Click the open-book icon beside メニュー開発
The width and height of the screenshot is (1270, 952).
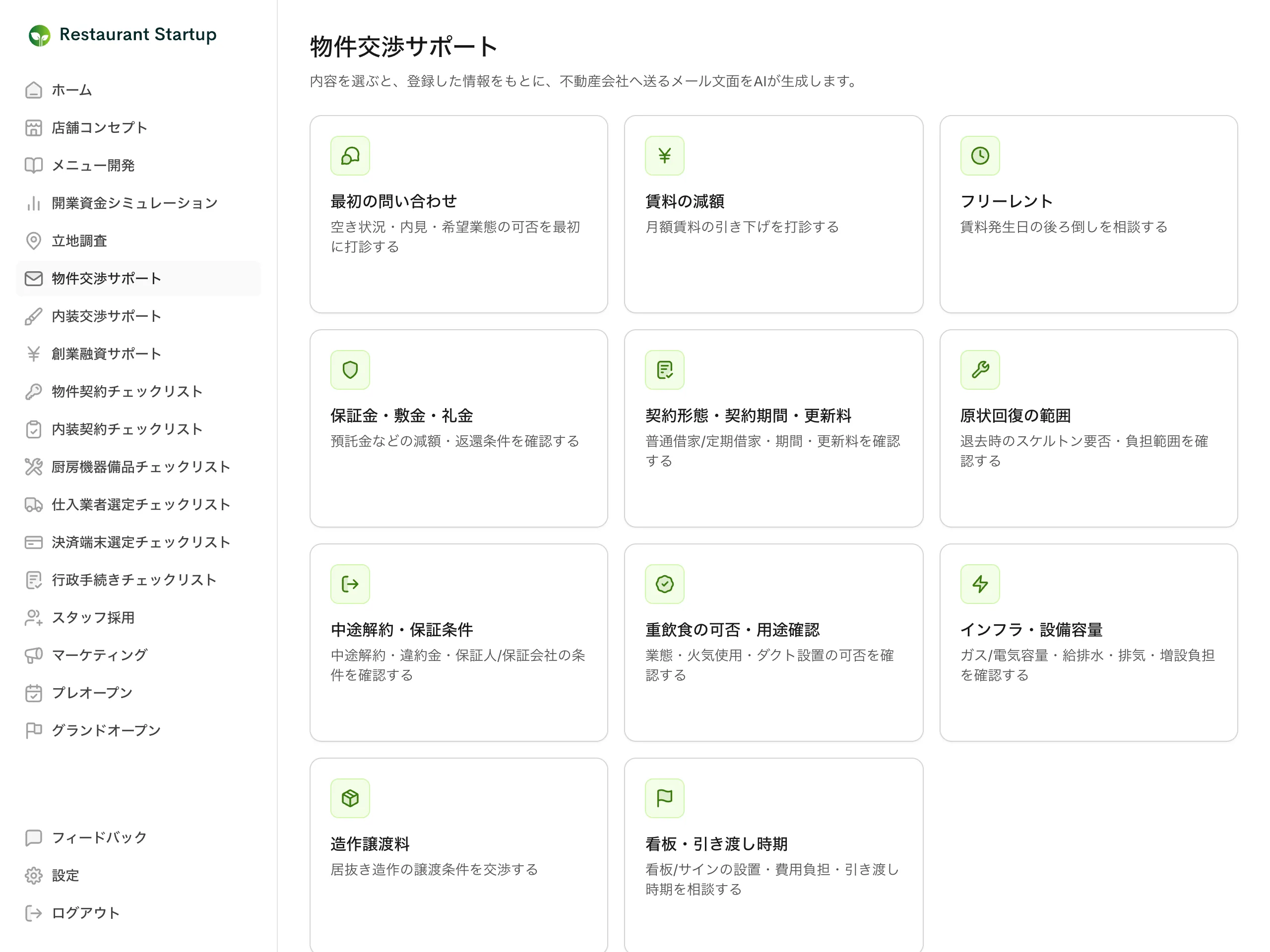33,165
